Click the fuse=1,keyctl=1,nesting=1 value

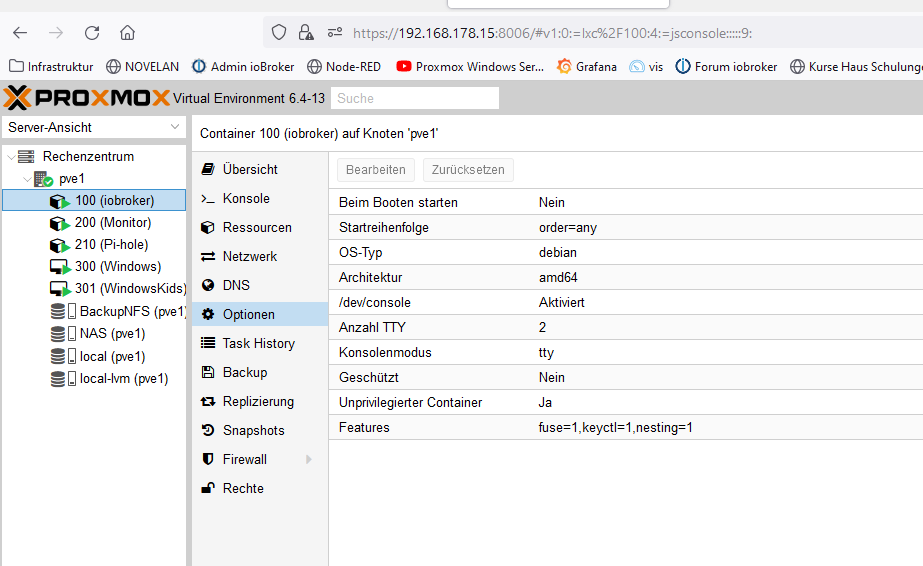pyautogui.click(x=615, y=427)
